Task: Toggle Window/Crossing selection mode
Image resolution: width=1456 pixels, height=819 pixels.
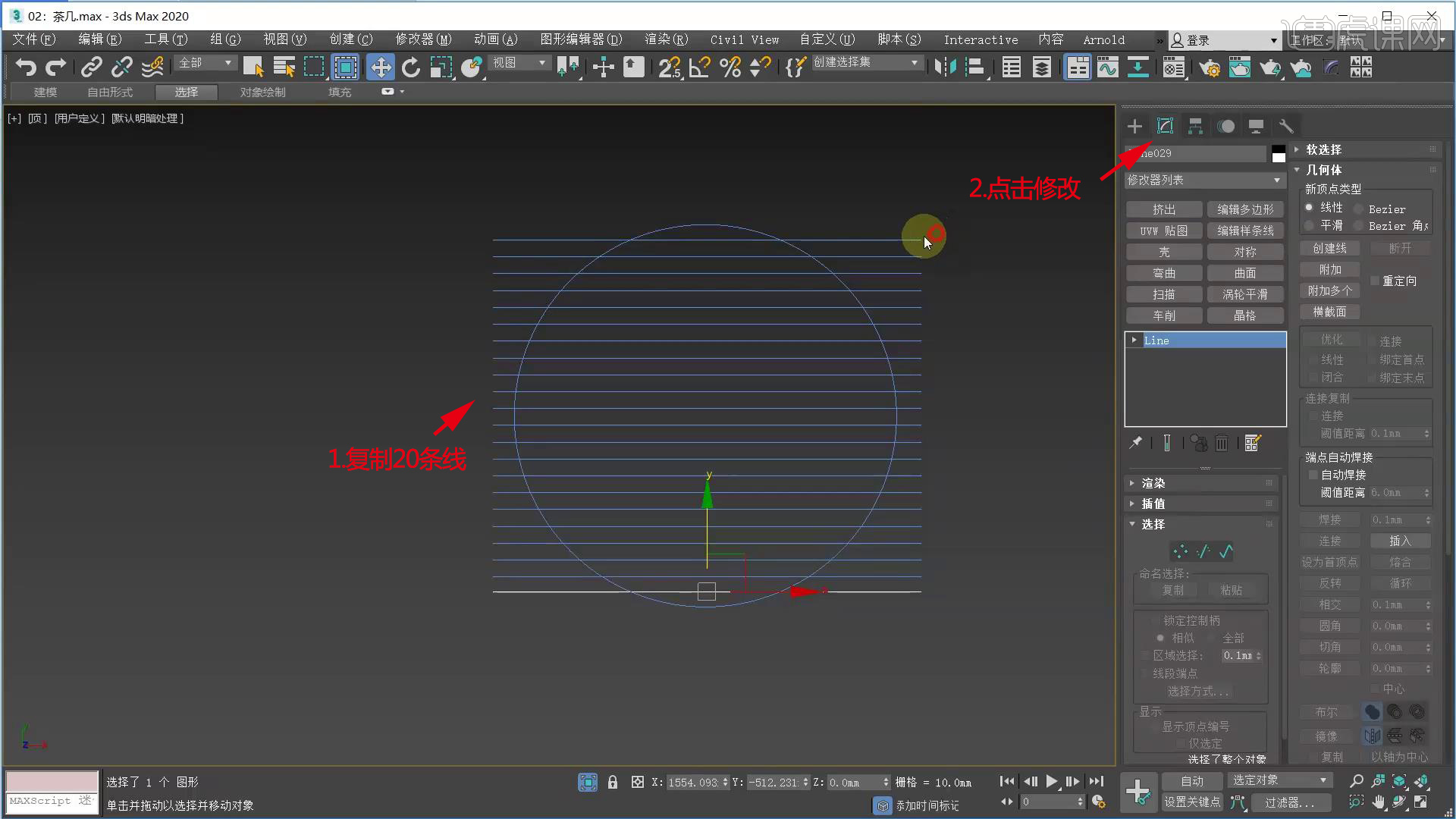Action: pyautogui.click(x=346, y=67)
